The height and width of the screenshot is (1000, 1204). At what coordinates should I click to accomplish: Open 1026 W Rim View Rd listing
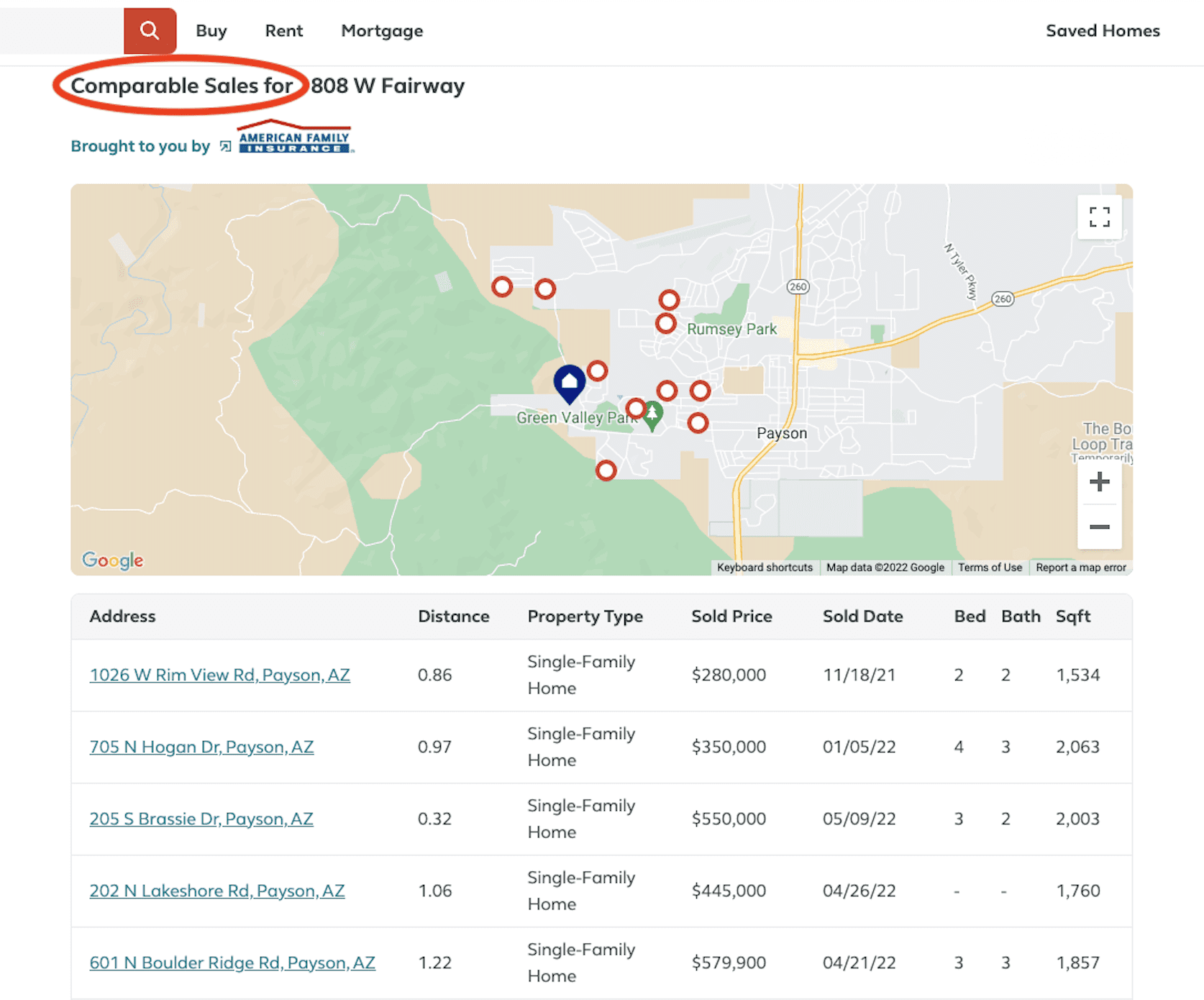click(x=219, y=675)
